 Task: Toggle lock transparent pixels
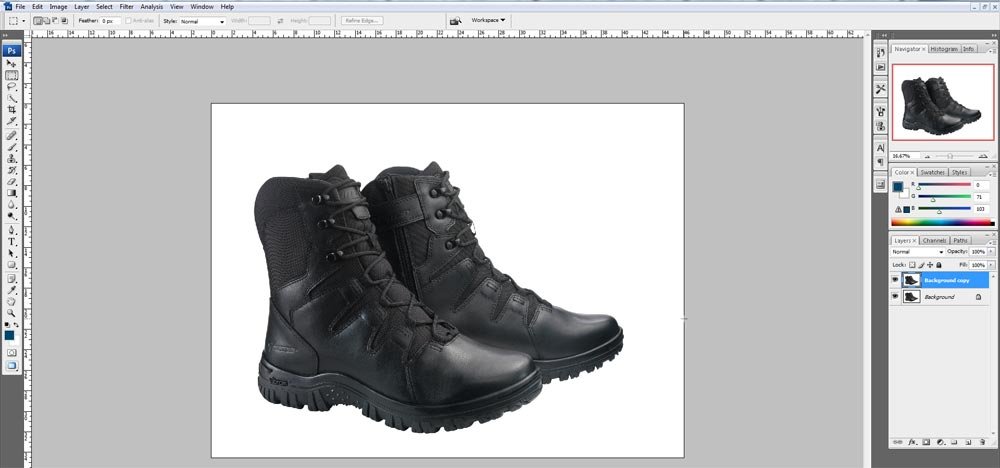912,265
